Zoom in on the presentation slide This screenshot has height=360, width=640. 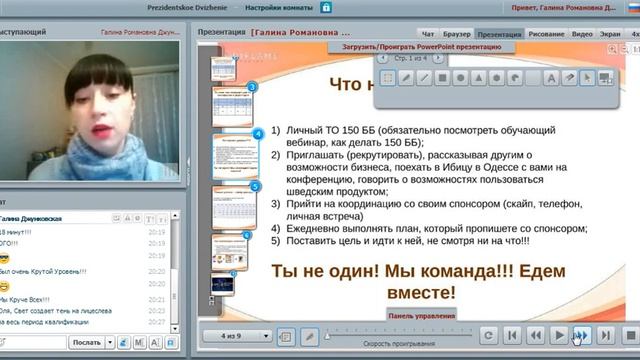[x=612, y=49]
